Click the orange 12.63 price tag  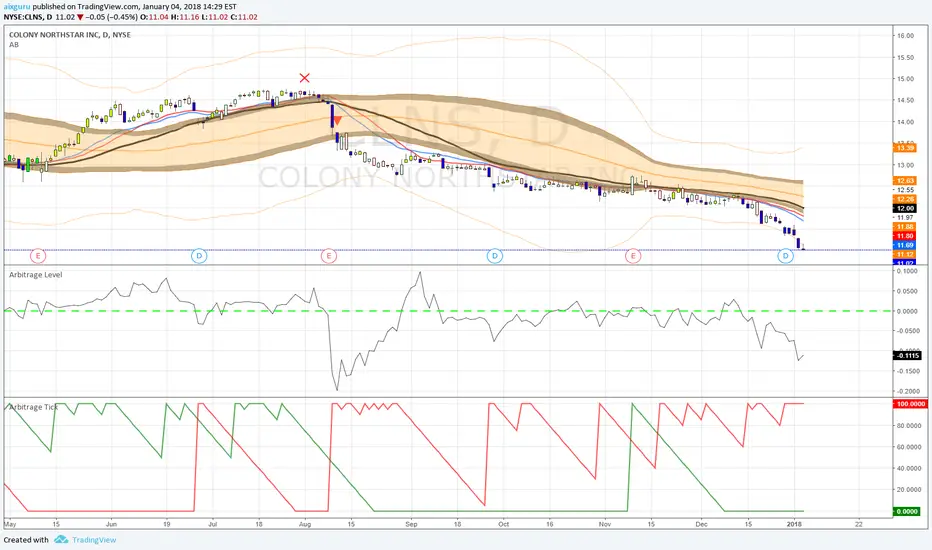coord(905,181)
